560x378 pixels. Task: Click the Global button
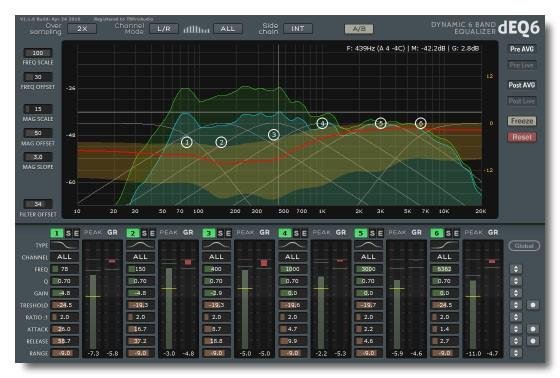point(524,246)
